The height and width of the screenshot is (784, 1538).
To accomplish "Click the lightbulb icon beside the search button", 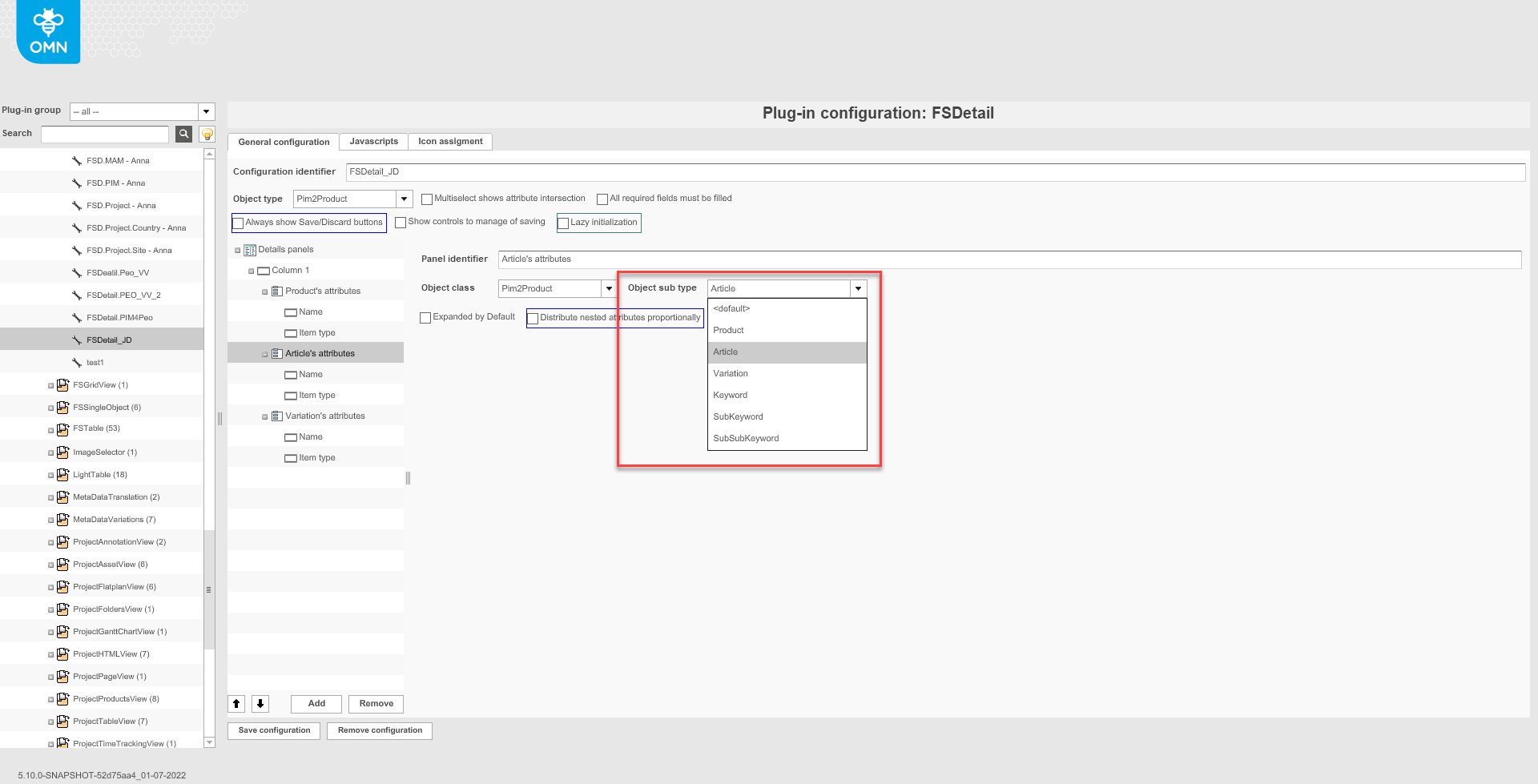I will coord(206,134).
